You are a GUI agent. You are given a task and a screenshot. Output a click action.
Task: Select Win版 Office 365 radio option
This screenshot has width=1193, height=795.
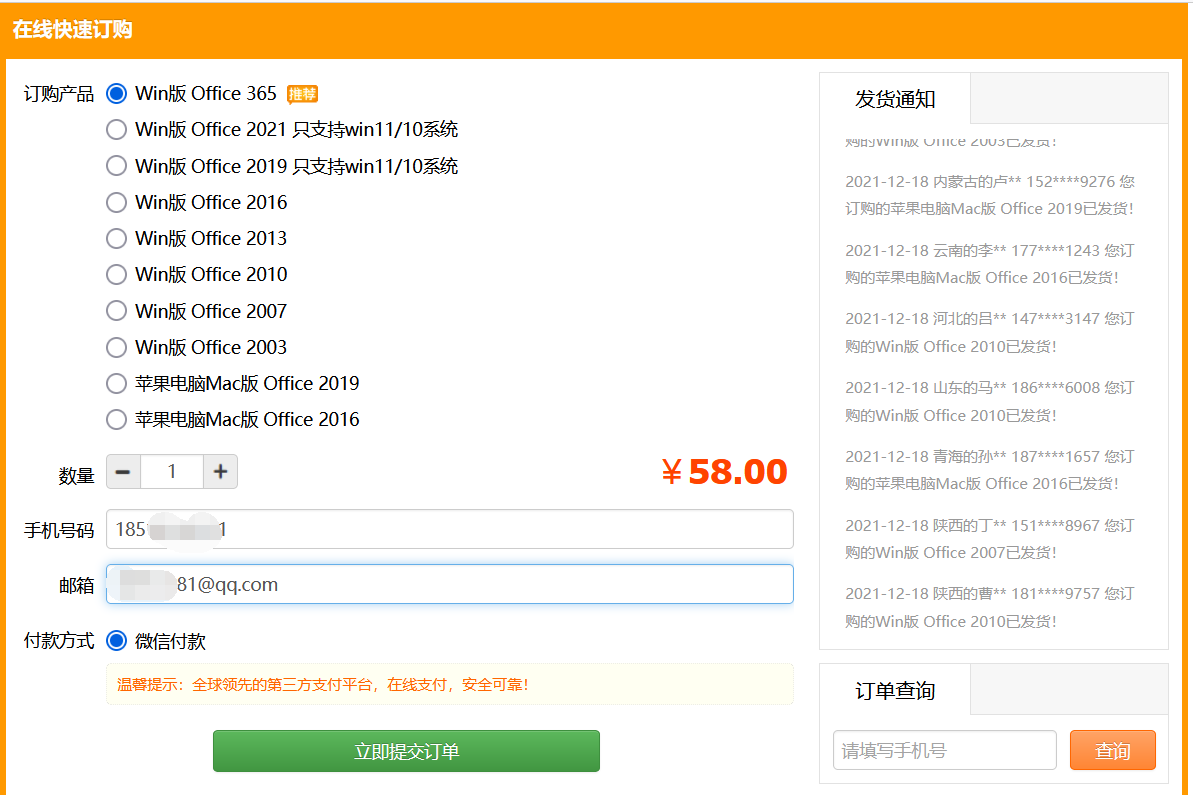click(x=116, y=94)
